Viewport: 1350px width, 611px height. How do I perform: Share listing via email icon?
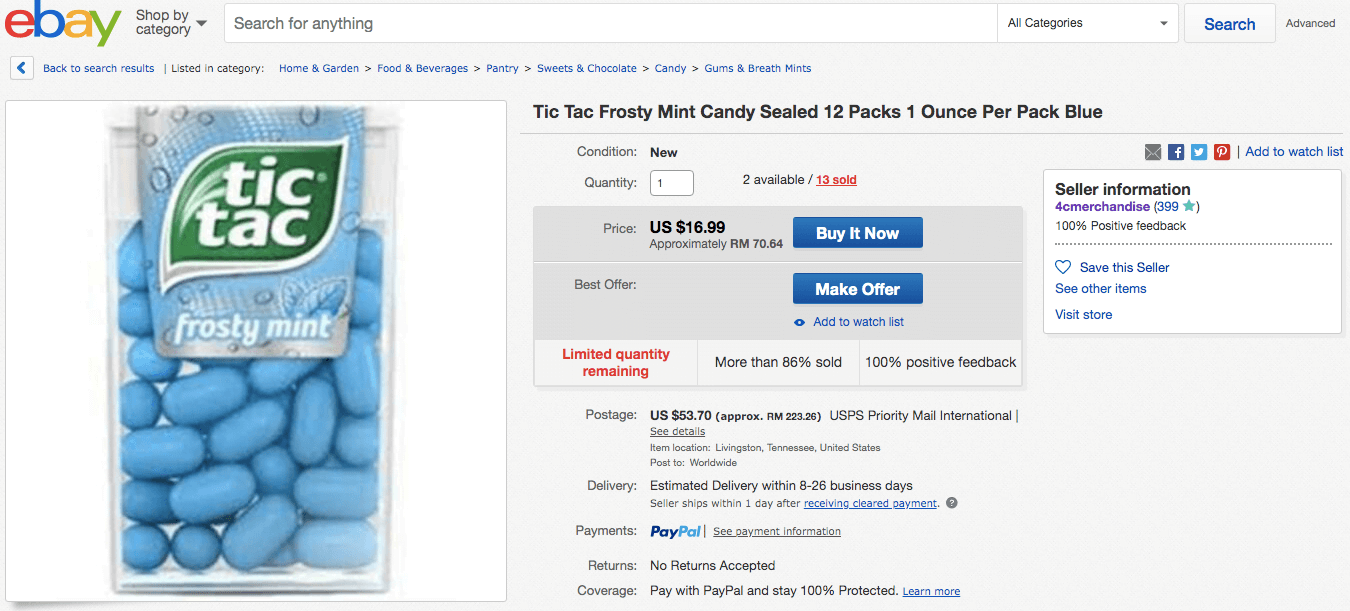coord(1153,152)
